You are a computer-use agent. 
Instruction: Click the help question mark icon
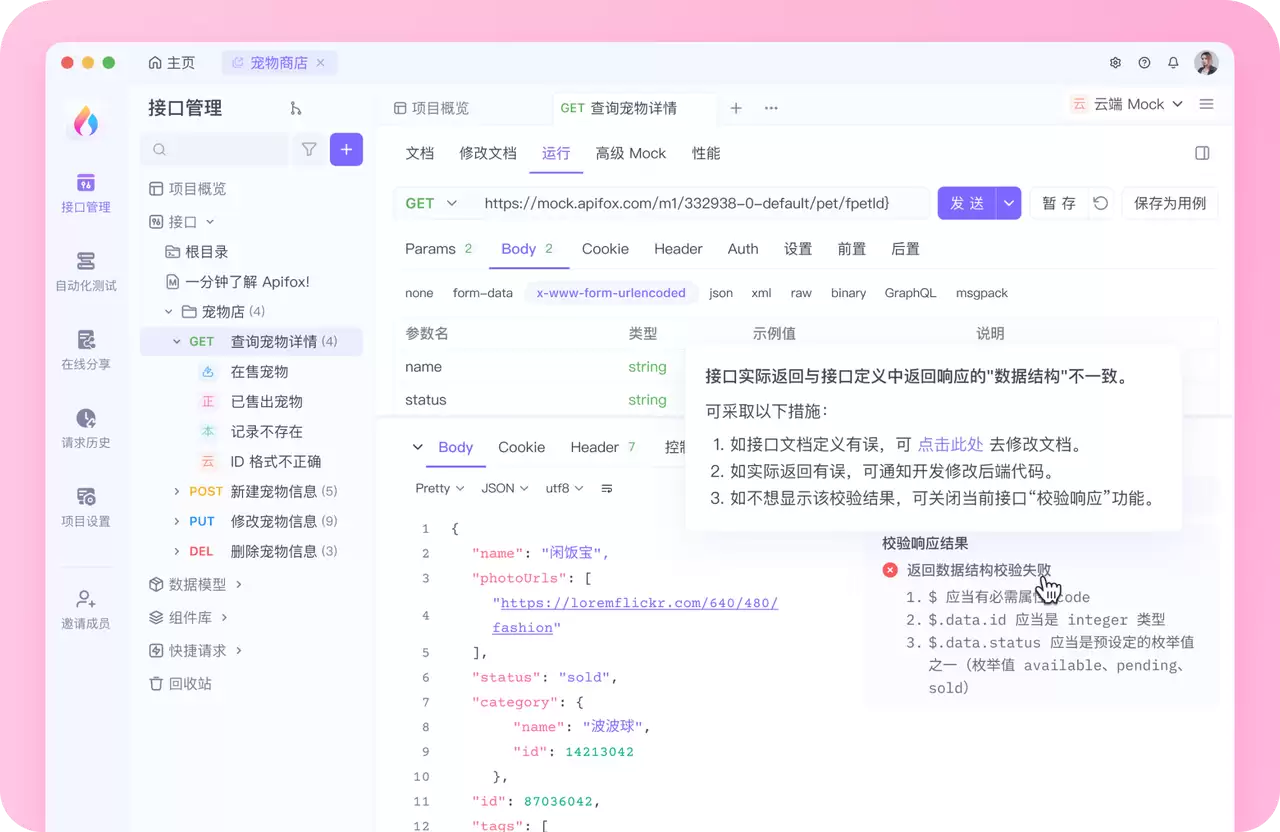tap(1144, 63)
